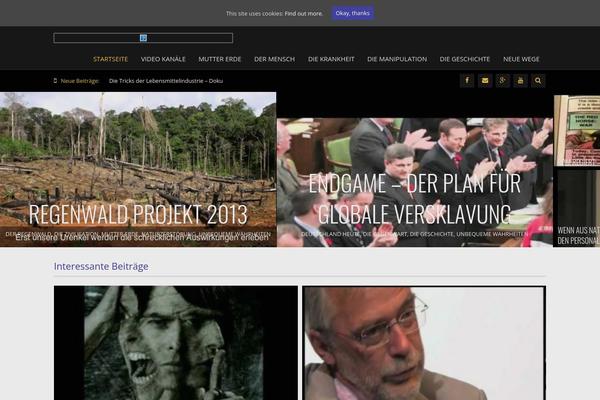This screenshot has height=400, width=600.
Task: Open the Die Geschichte menu
Action: 465,59
